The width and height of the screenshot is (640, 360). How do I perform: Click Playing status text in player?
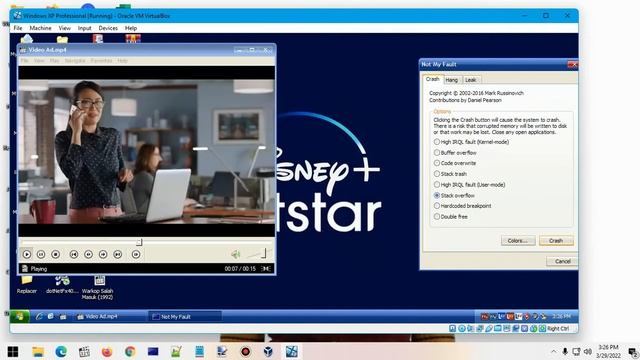click(x=39, y=269)
